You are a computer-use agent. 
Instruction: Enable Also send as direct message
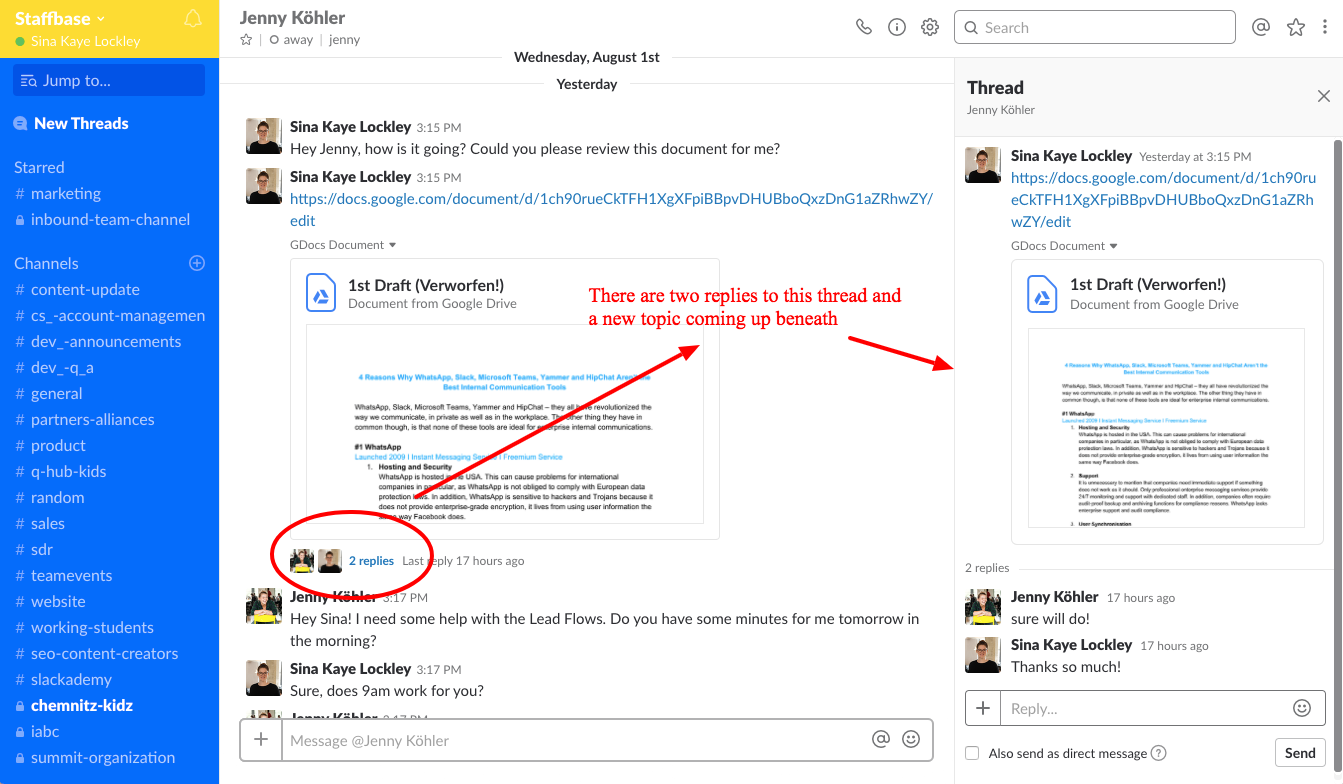[971, 753]
